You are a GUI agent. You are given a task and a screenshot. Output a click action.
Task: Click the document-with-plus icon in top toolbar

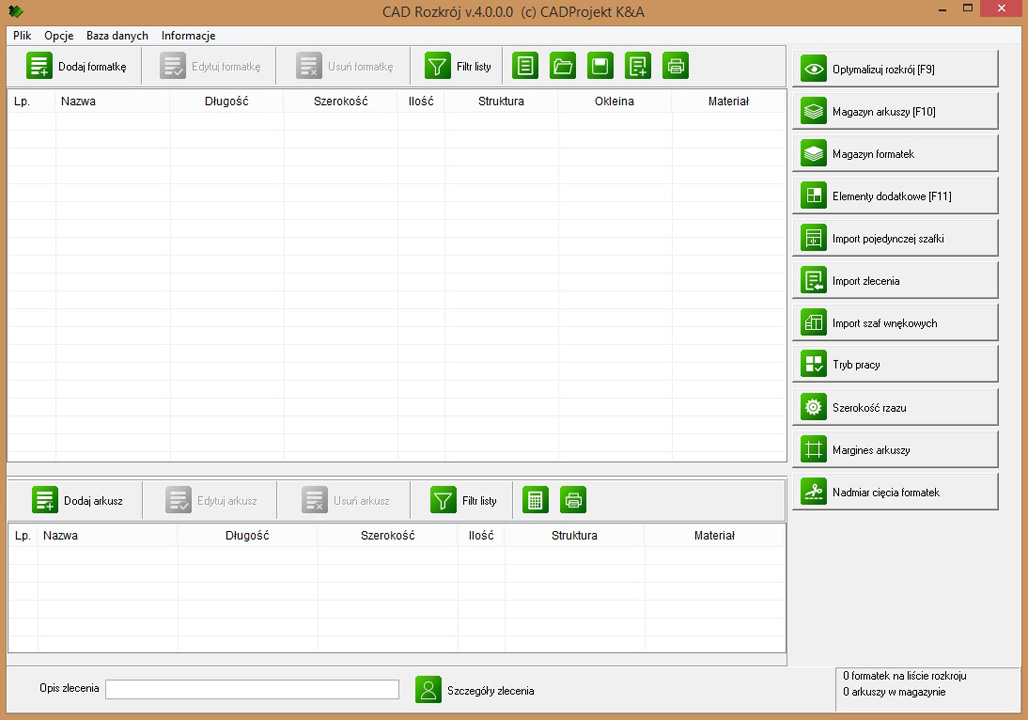tap(637, 66)
